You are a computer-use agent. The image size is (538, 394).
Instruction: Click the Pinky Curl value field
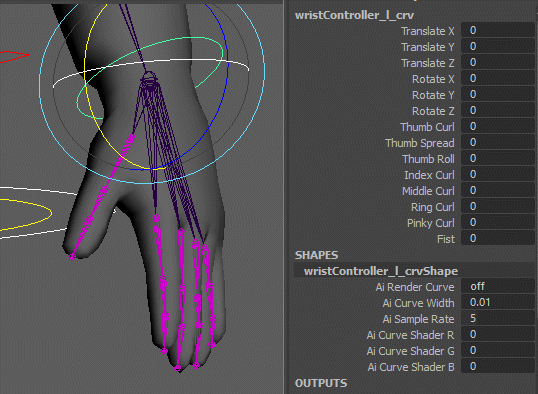498,223
